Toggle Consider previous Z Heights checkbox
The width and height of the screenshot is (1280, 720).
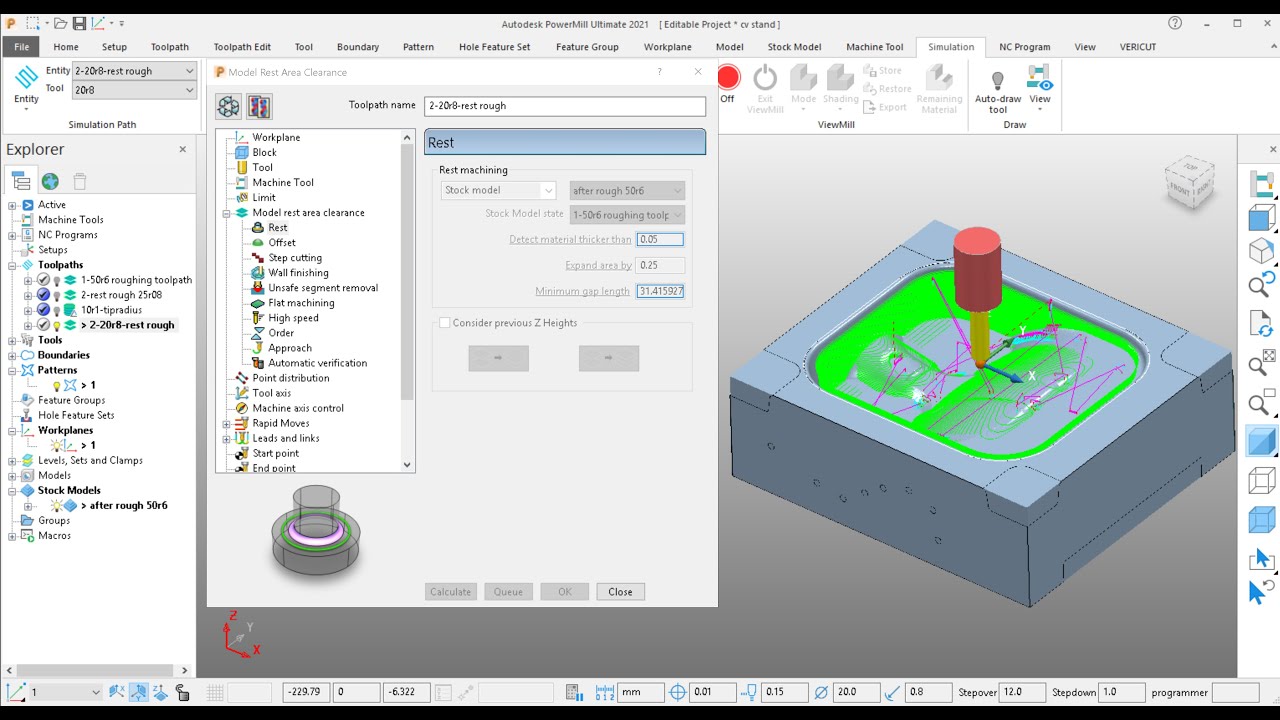click(445, 323)
